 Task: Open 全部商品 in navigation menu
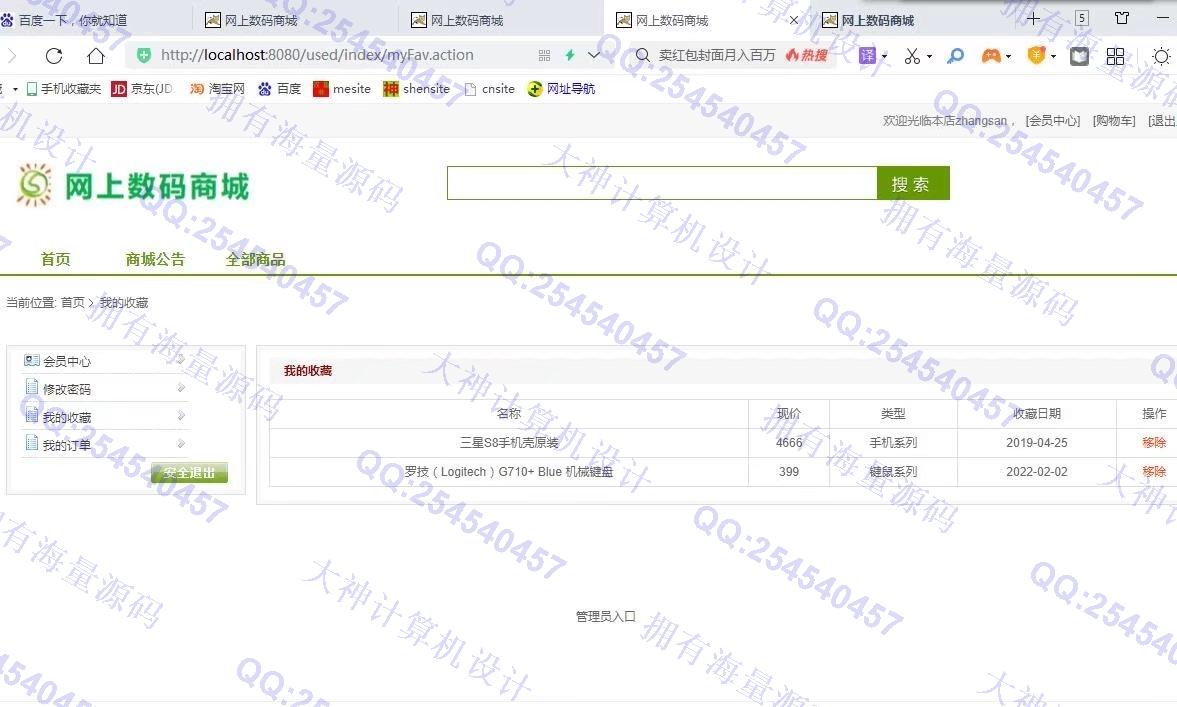tap(255, 259)
